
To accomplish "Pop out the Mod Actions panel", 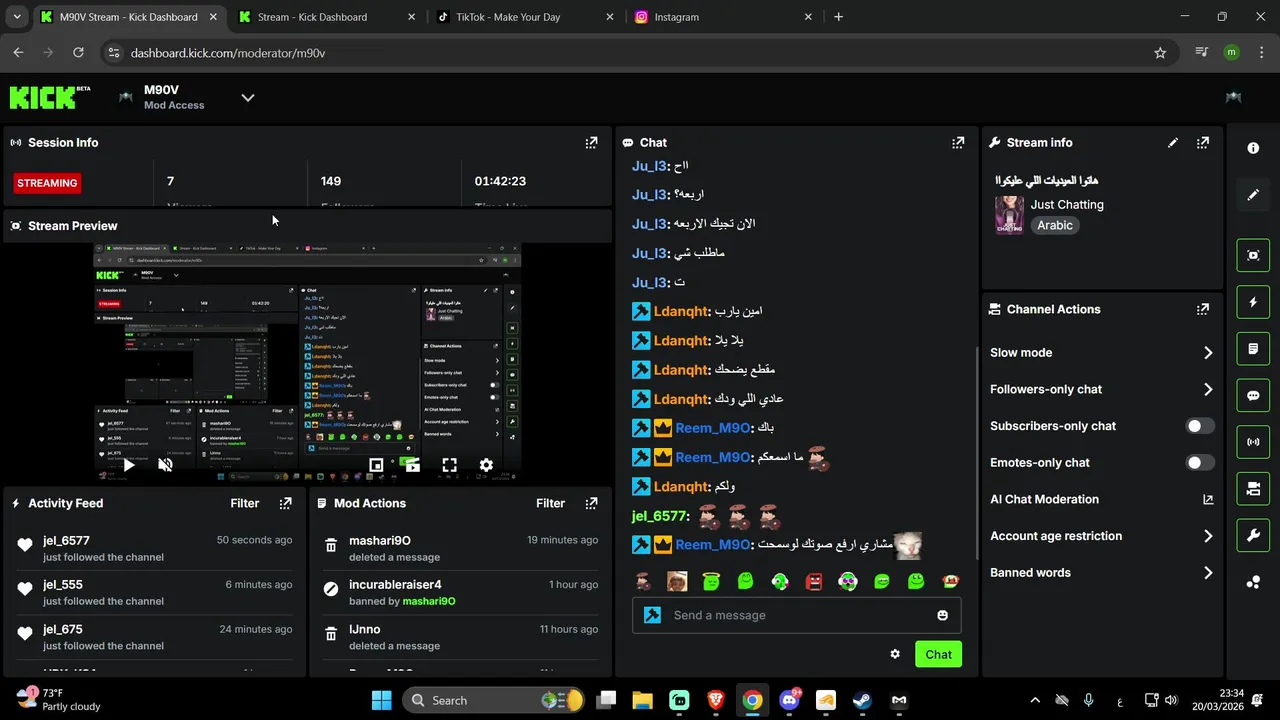I will [591, 504].
